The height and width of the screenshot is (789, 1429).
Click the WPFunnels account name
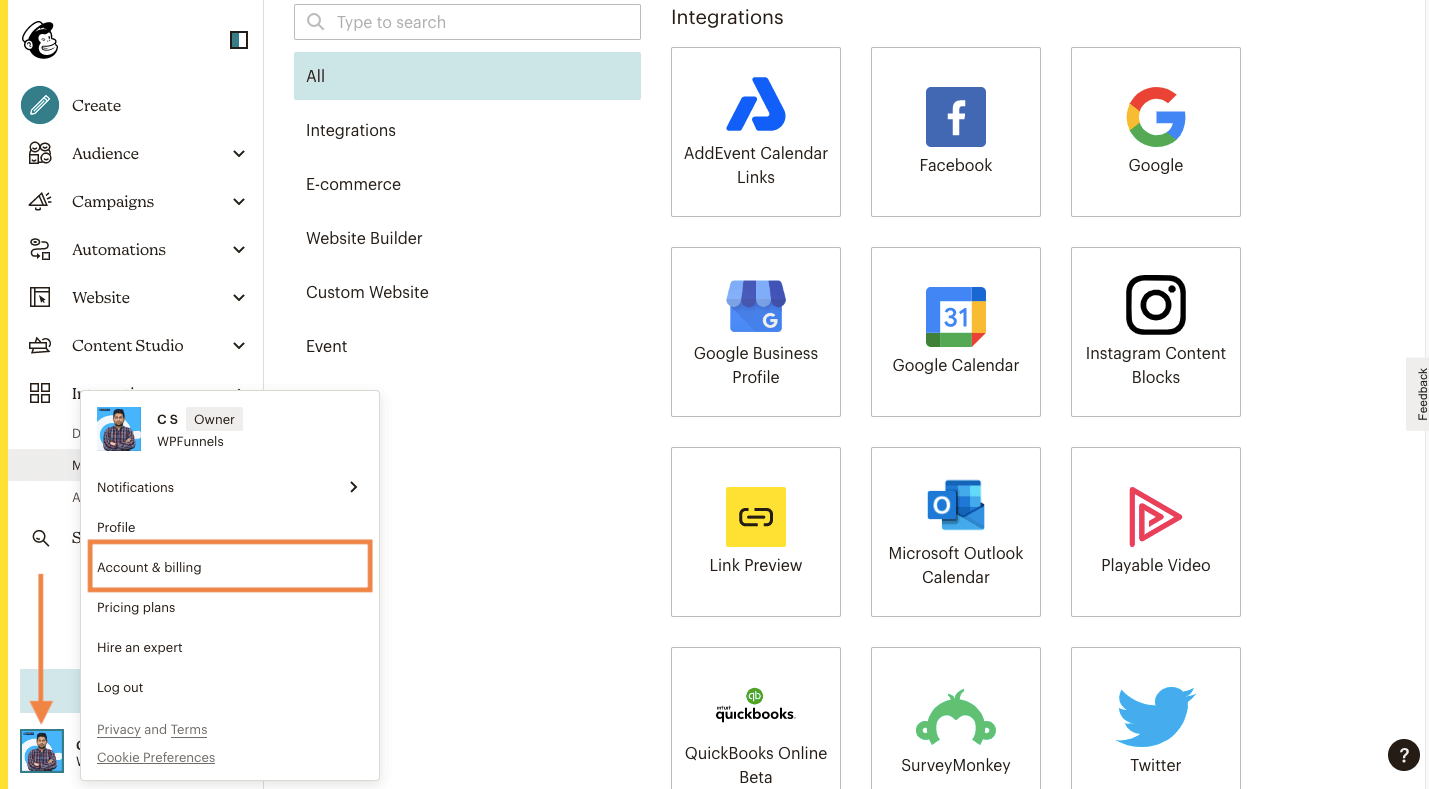click(x=190, y=441)
